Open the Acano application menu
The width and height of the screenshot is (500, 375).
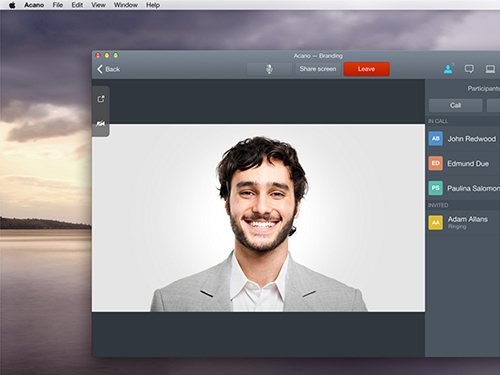[x=34, y=5]
